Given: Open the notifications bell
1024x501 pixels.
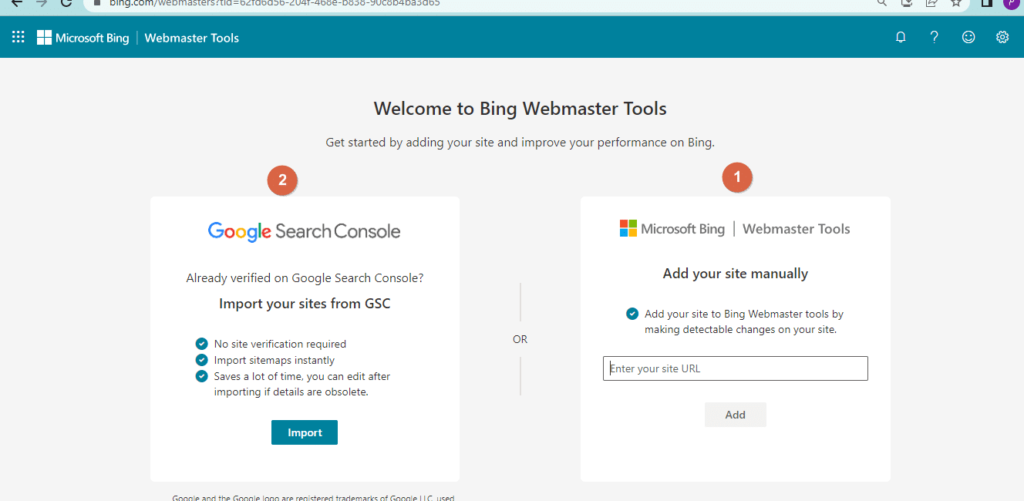Looking at the screenshot, I should 901,38.
